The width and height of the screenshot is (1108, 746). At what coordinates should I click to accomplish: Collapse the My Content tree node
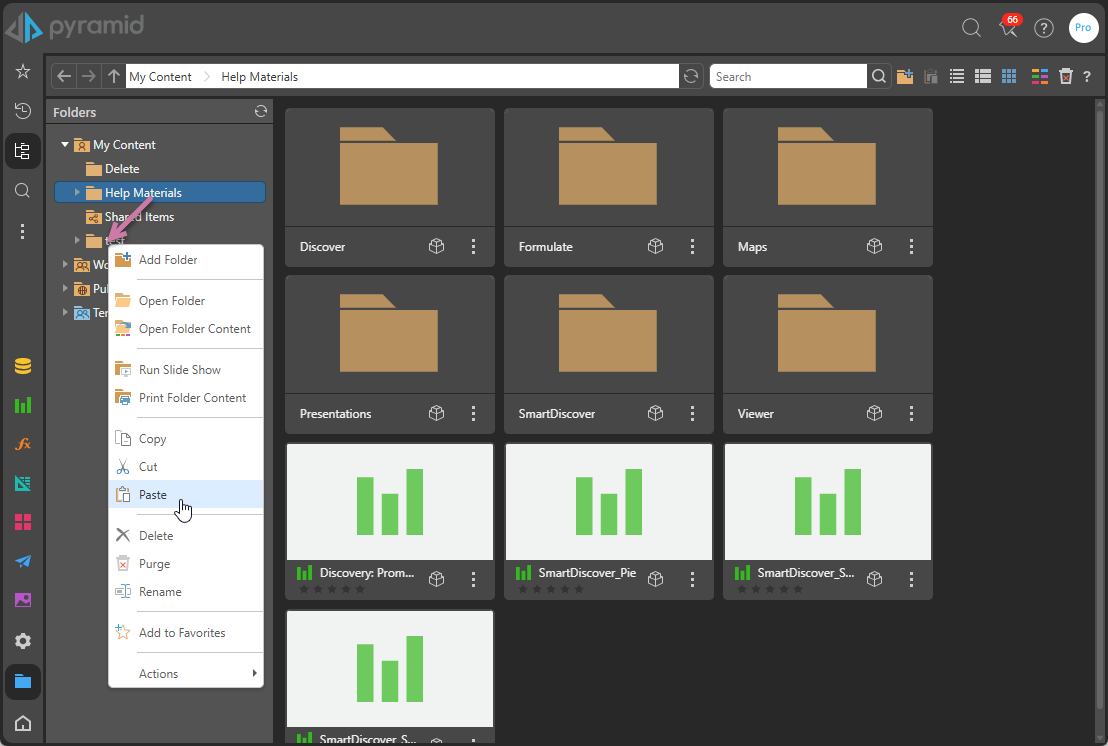(x=65, y=145)
